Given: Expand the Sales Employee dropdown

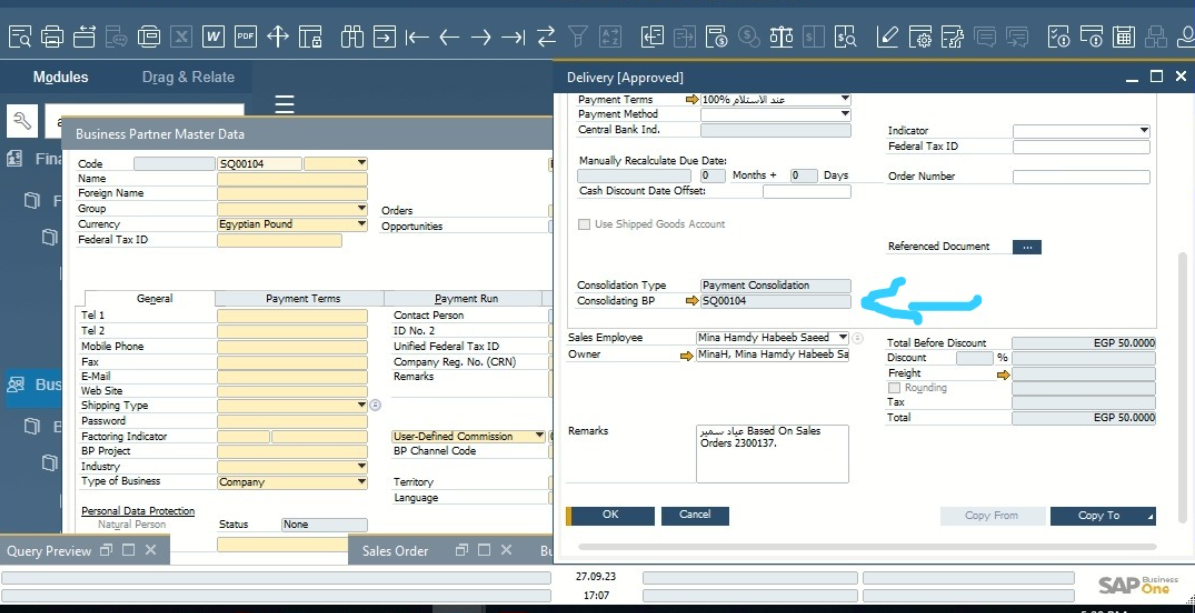Looking at the screenshot, I should click(x=842, y=338).
